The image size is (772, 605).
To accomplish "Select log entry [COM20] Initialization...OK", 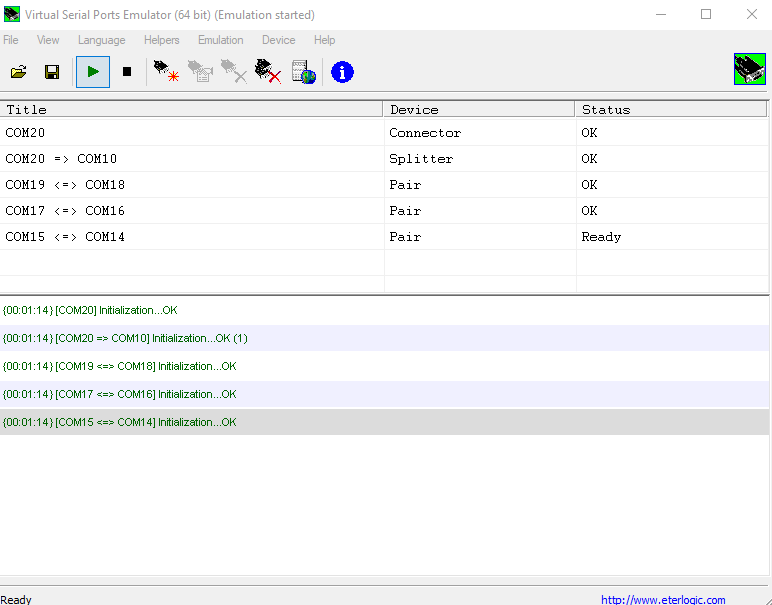I will (x=384, y=310).
